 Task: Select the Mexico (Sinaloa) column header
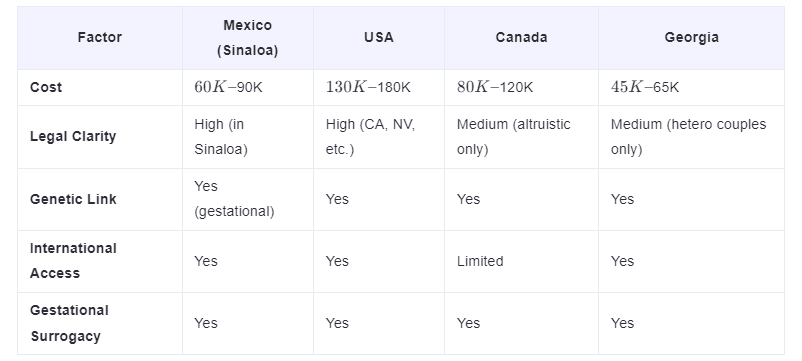click(248, 38)
